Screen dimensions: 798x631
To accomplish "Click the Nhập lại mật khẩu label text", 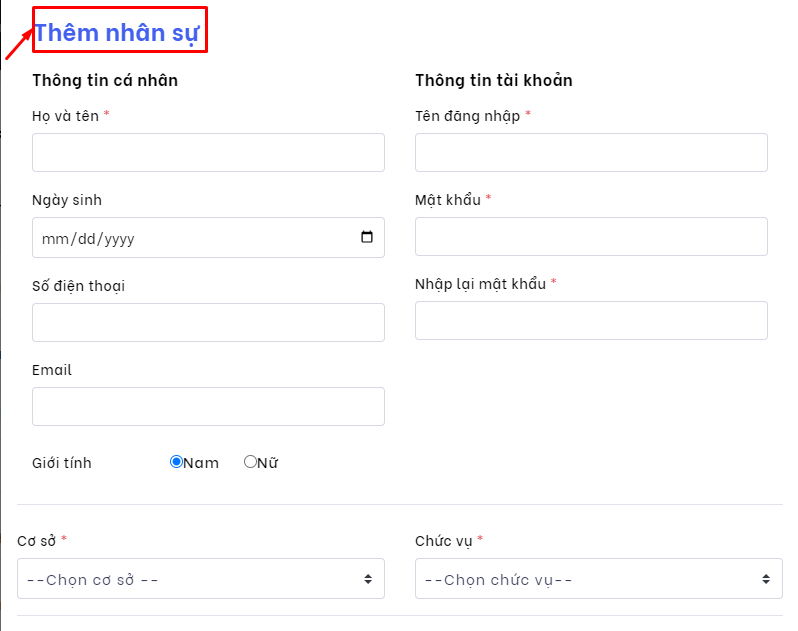I will click(x=480, y=284).
